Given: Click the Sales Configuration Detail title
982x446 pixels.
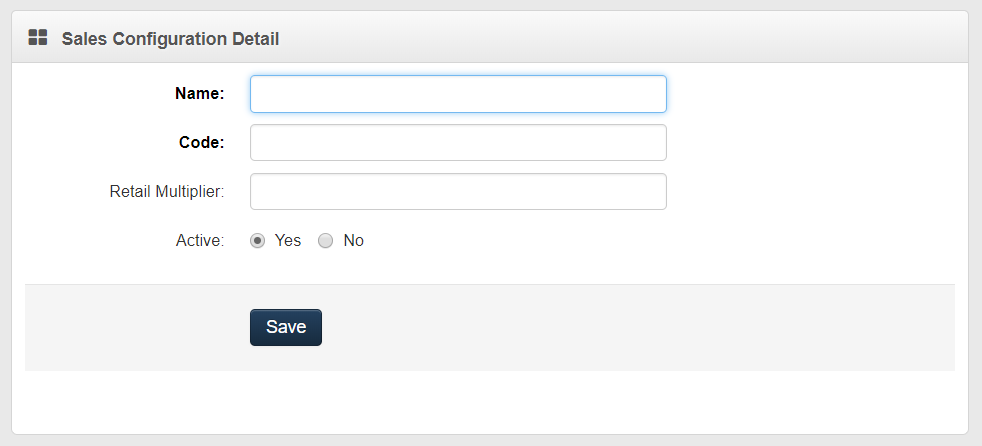Looking at the screenshot, I should click(170, 39).
